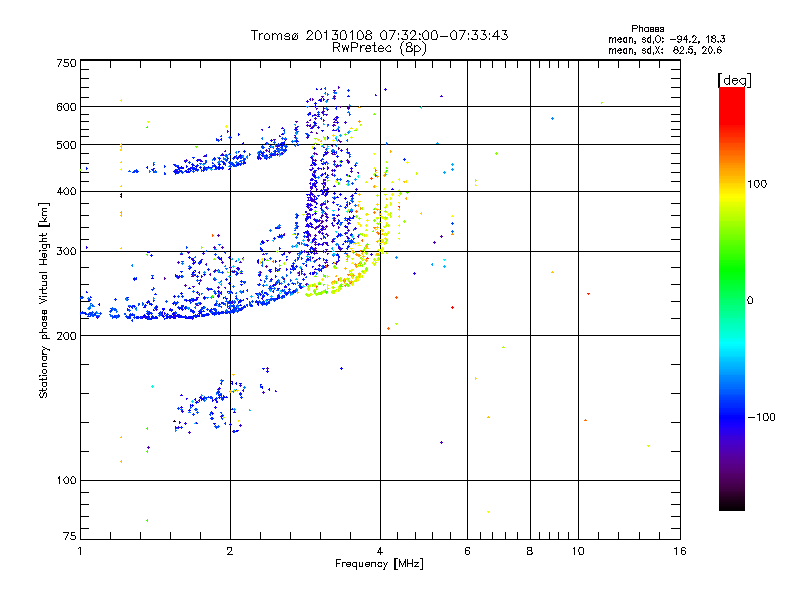The image size is (800, 600).
Task: Click the title "Tromsø 20130108 07:32:00-07:33:43"
Action: coord(379,35)
